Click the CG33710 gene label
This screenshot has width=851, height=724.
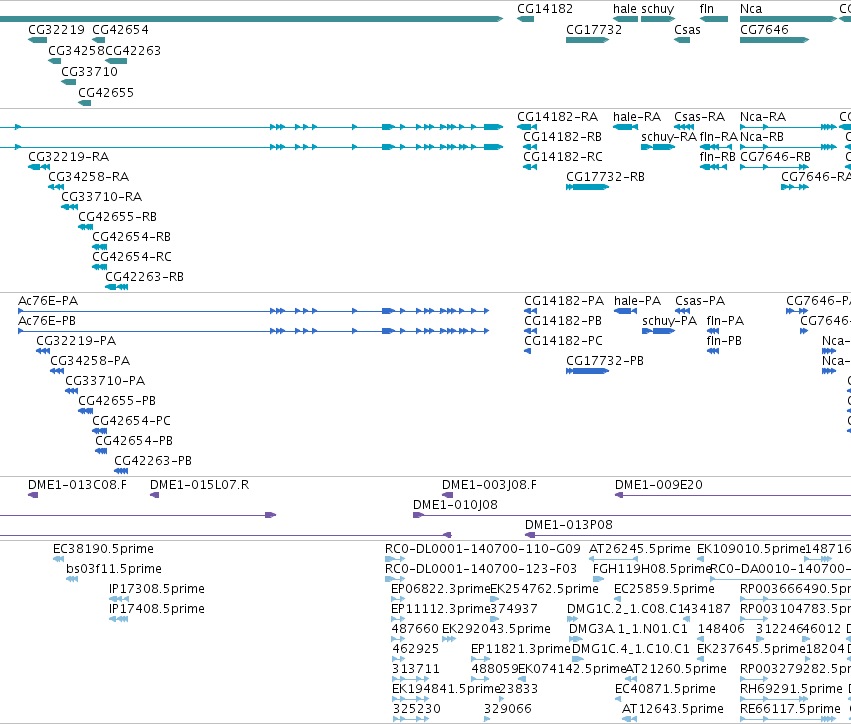point(90,72)
